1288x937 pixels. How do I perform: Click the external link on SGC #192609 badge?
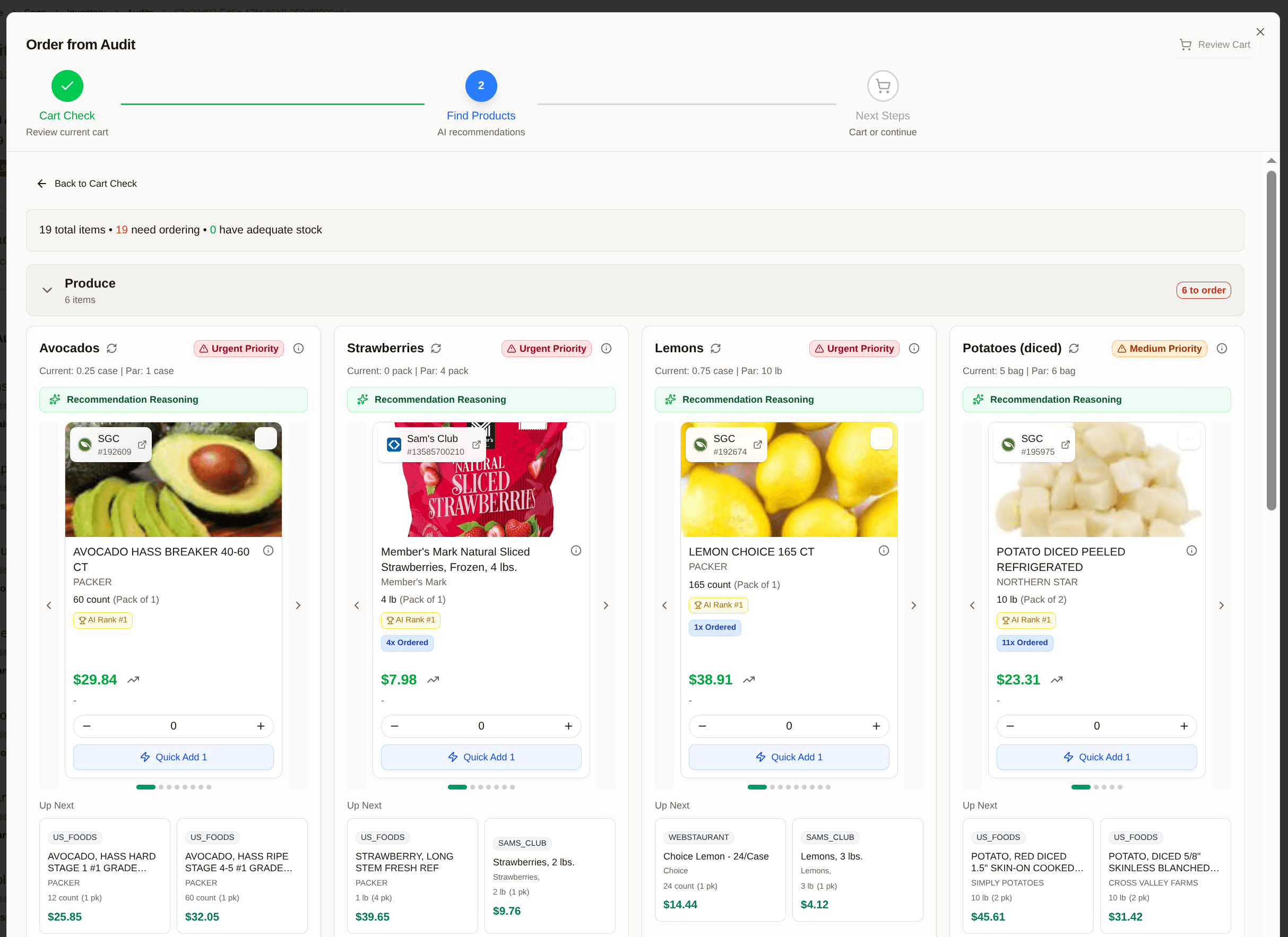click(143, 445)
